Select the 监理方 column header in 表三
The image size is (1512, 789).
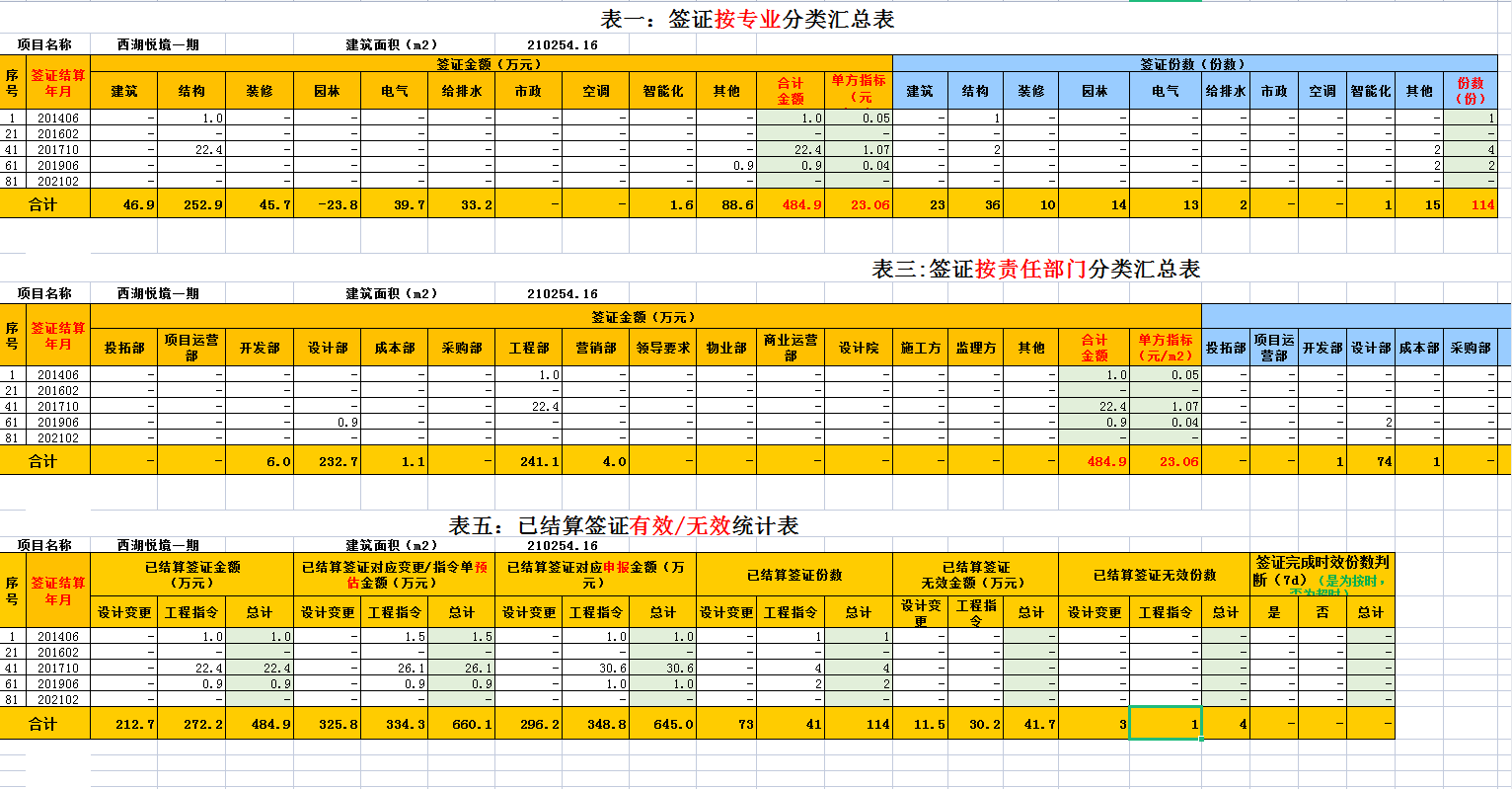975,348
